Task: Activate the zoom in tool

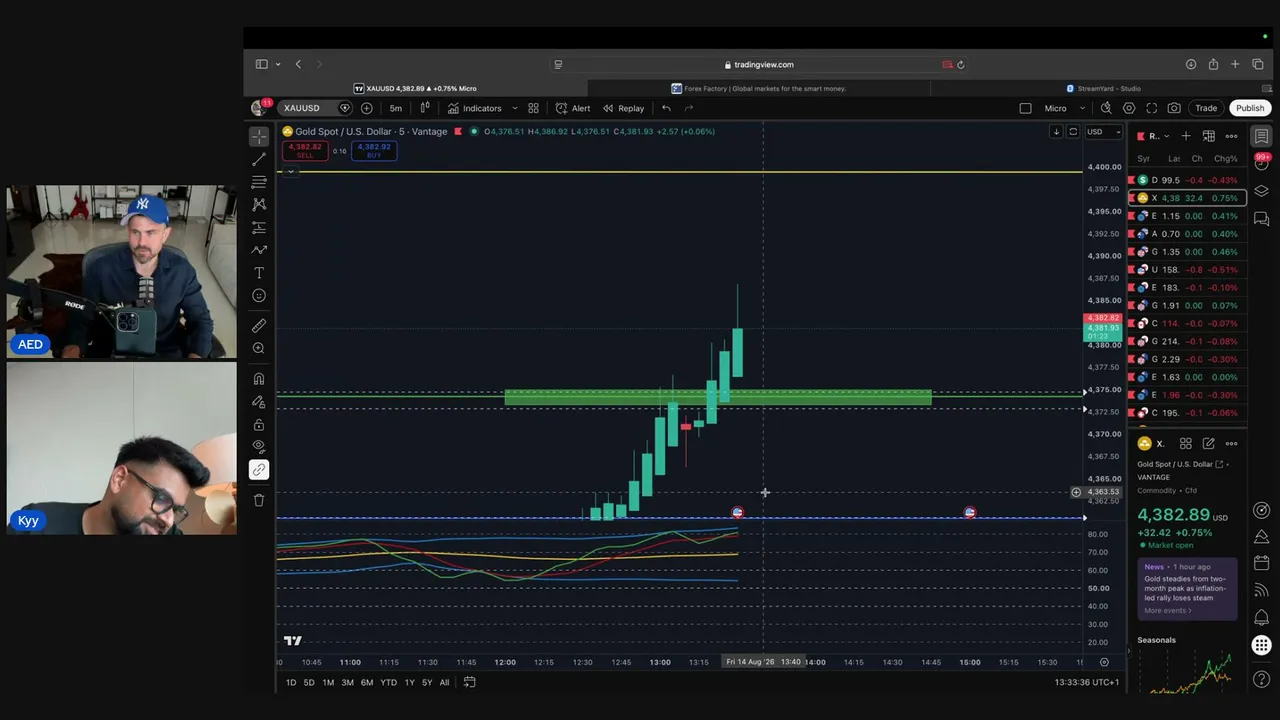Action: click(x=259, y=348)
